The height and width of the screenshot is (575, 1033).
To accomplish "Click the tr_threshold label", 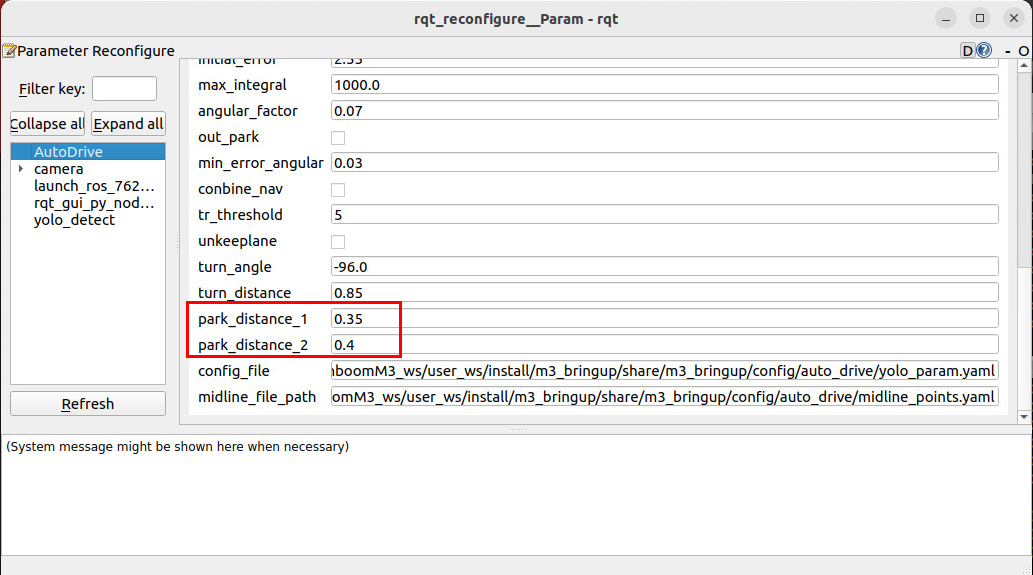I will pos(240,215).
